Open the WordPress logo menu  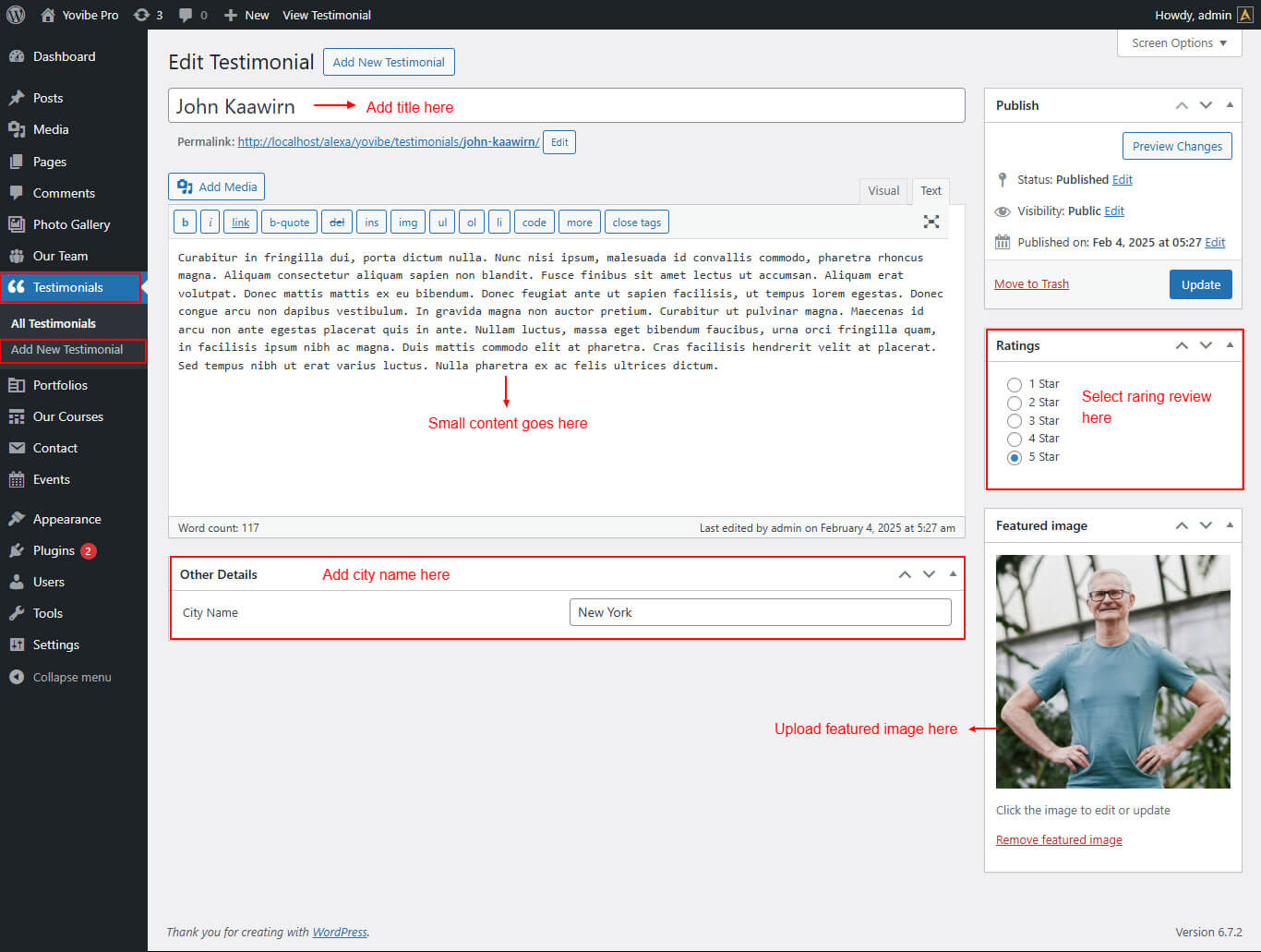click(16, 15)
